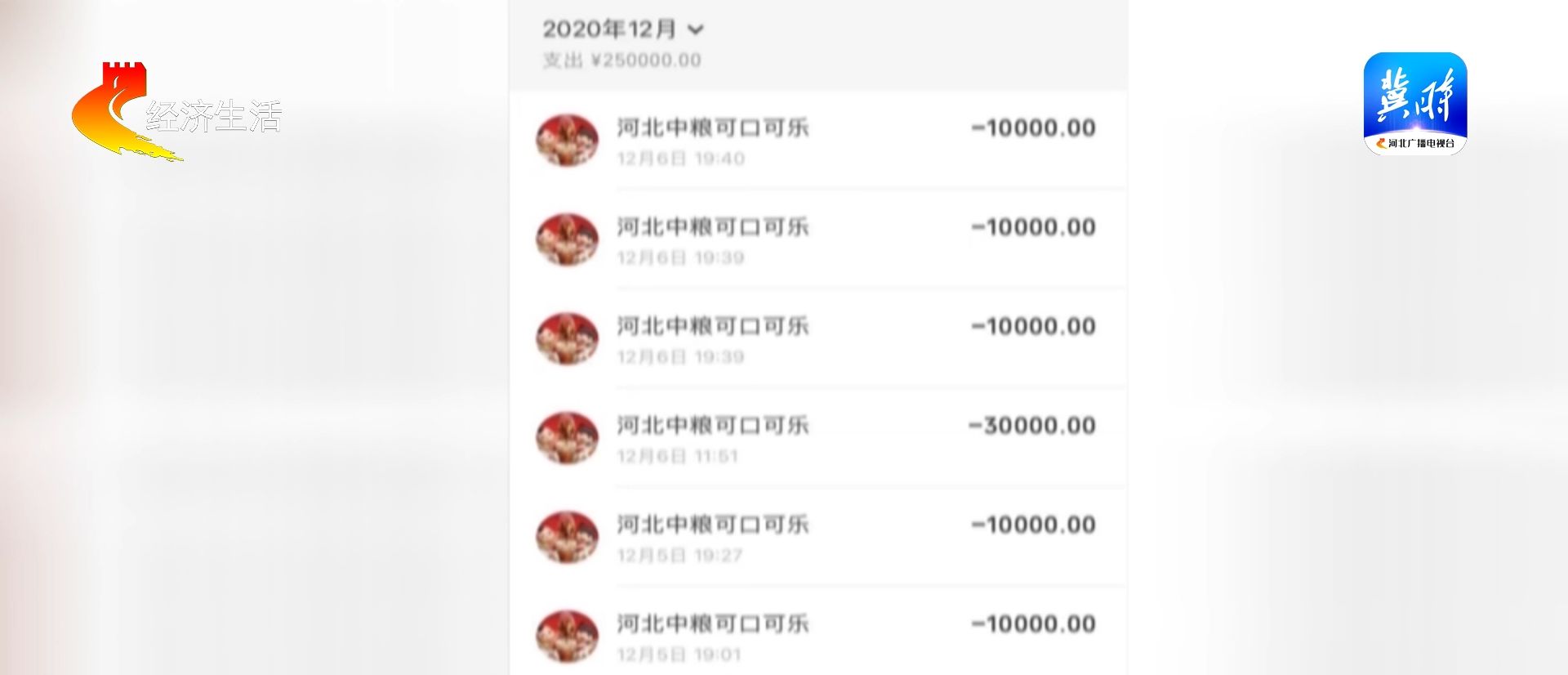Select the -10000.00 amount on the 19:27 row
This screenshot has width=1568, height=675.
1034,525
